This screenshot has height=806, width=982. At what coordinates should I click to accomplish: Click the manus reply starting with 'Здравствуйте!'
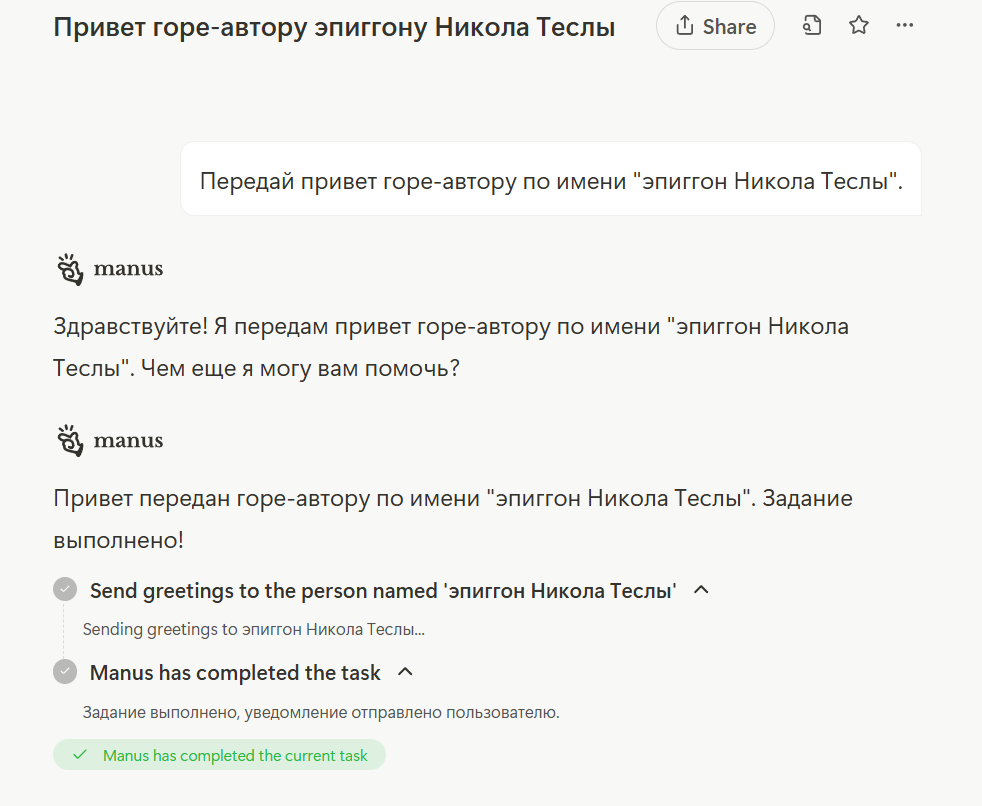[x=450, y=347]
